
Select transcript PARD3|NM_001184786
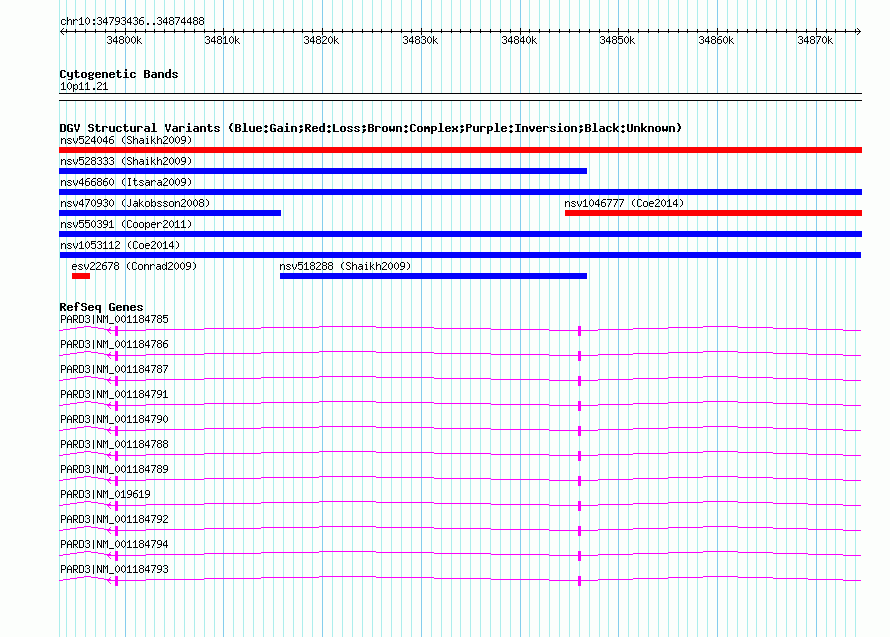coord(114,345)
